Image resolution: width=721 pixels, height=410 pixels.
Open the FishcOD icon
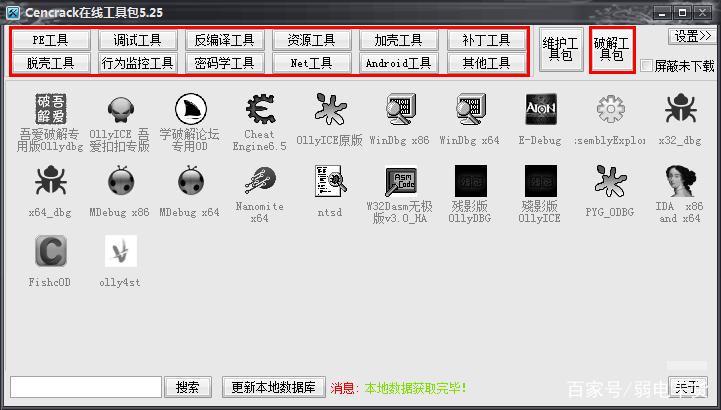51,251
